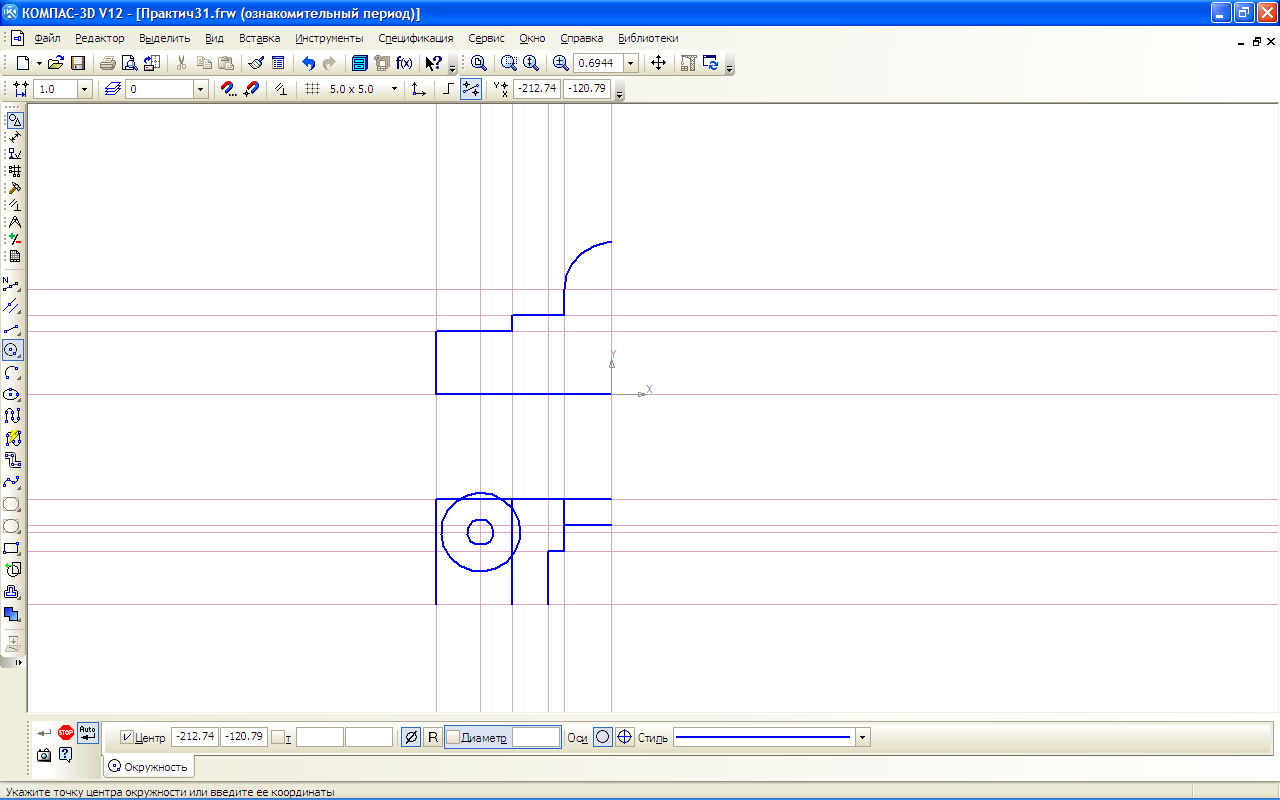The height and width of the screenshot is (800, 1280).
Task: Open the variables f(x) panel
Action: click(x=404, y=63)
